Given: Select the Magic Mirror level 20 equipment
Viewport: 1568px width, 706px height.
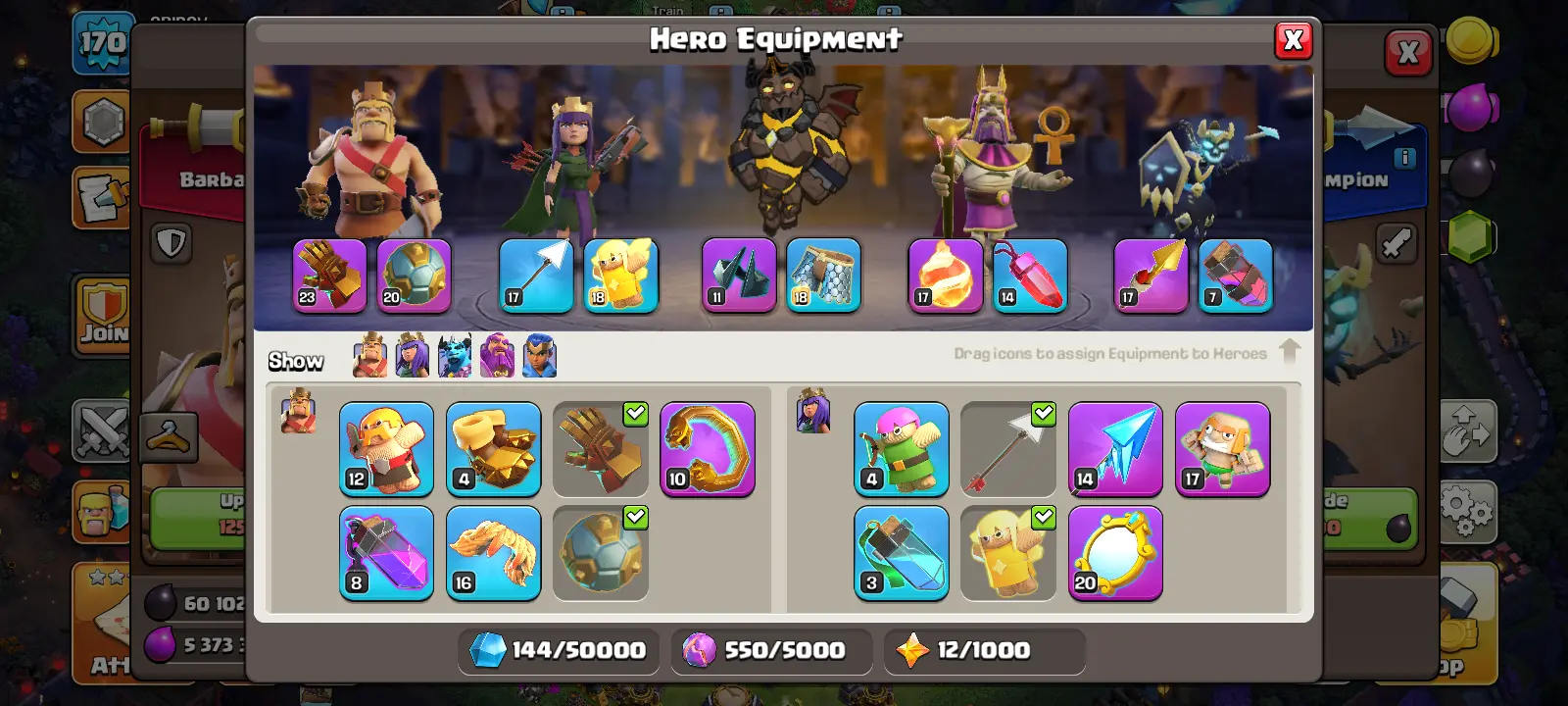Looking at the screenshot, I should pyautogui.click(x=1115, y=552).
